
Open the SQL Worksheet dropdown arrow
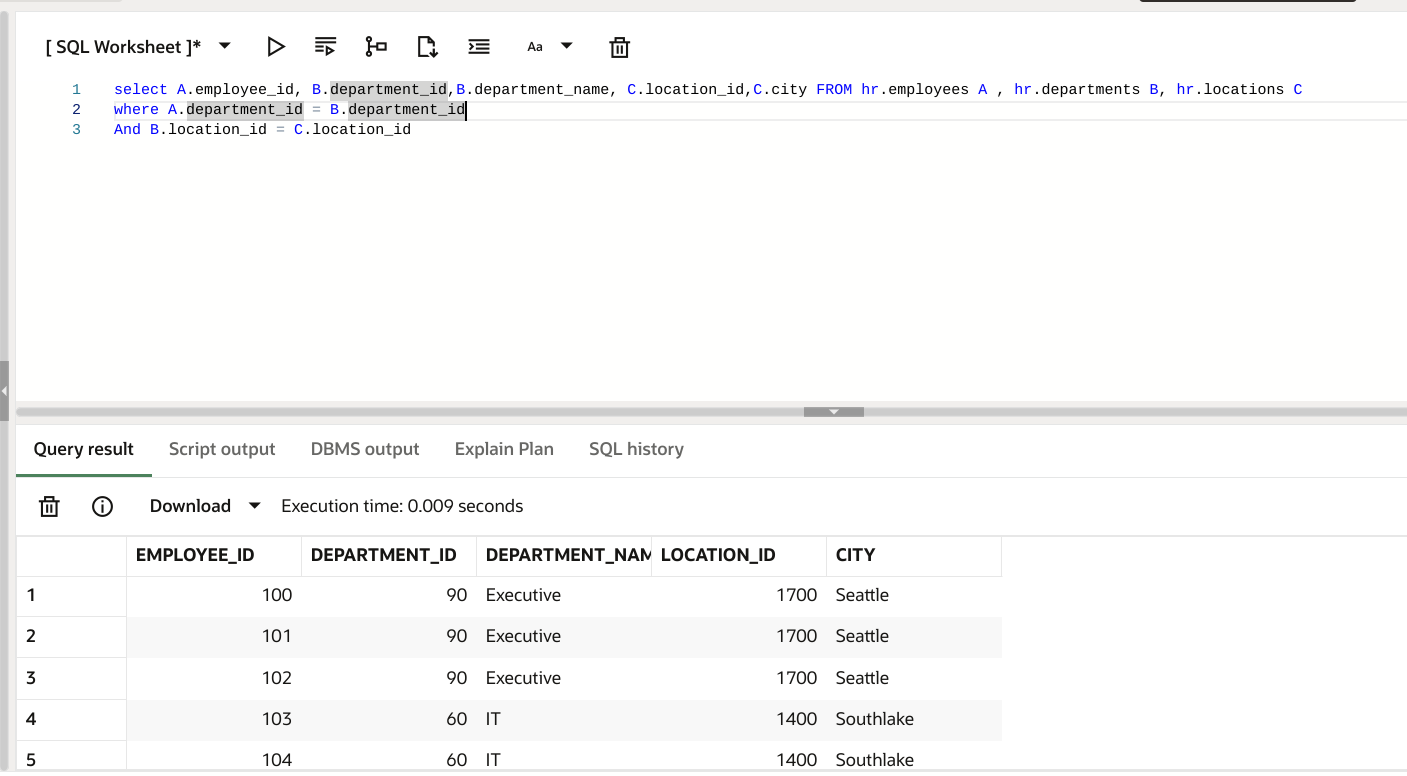(x=225, y=45)
